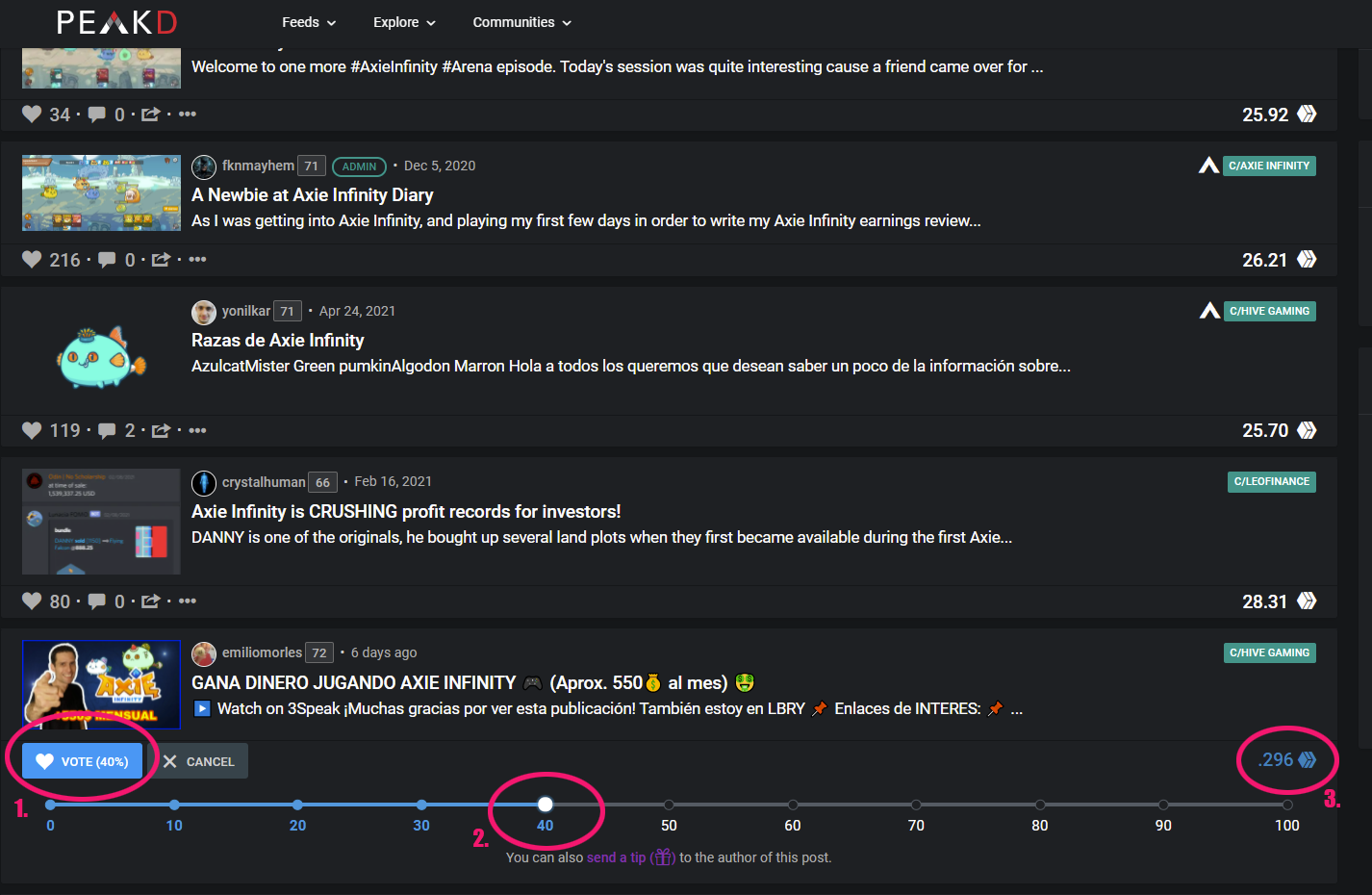Click the gift tip icon
The width and height of the screenshot is (1372, 895).
click(663, 857)
